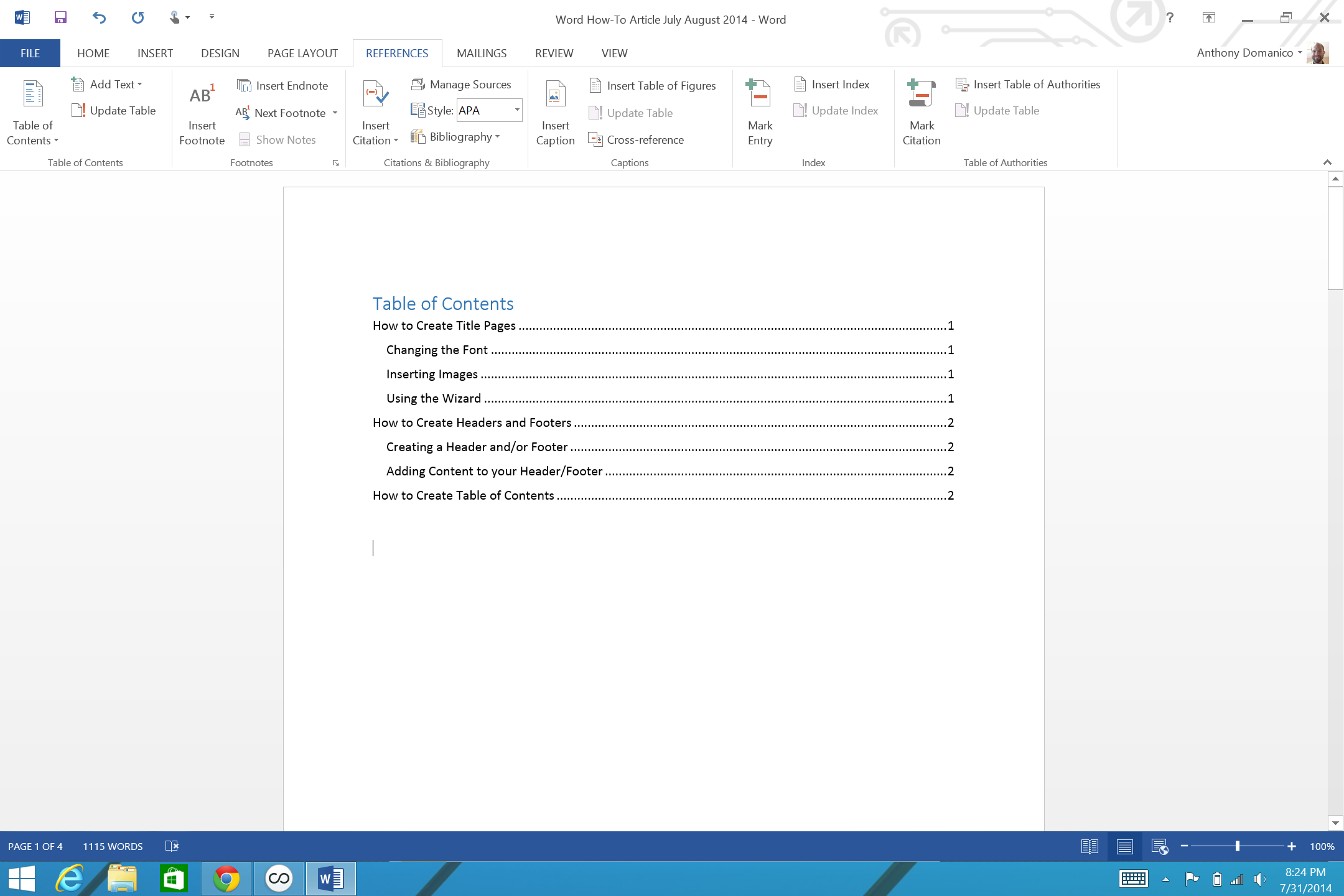
Task: Expand the APA style dropdown
Action: pos(517,110)
